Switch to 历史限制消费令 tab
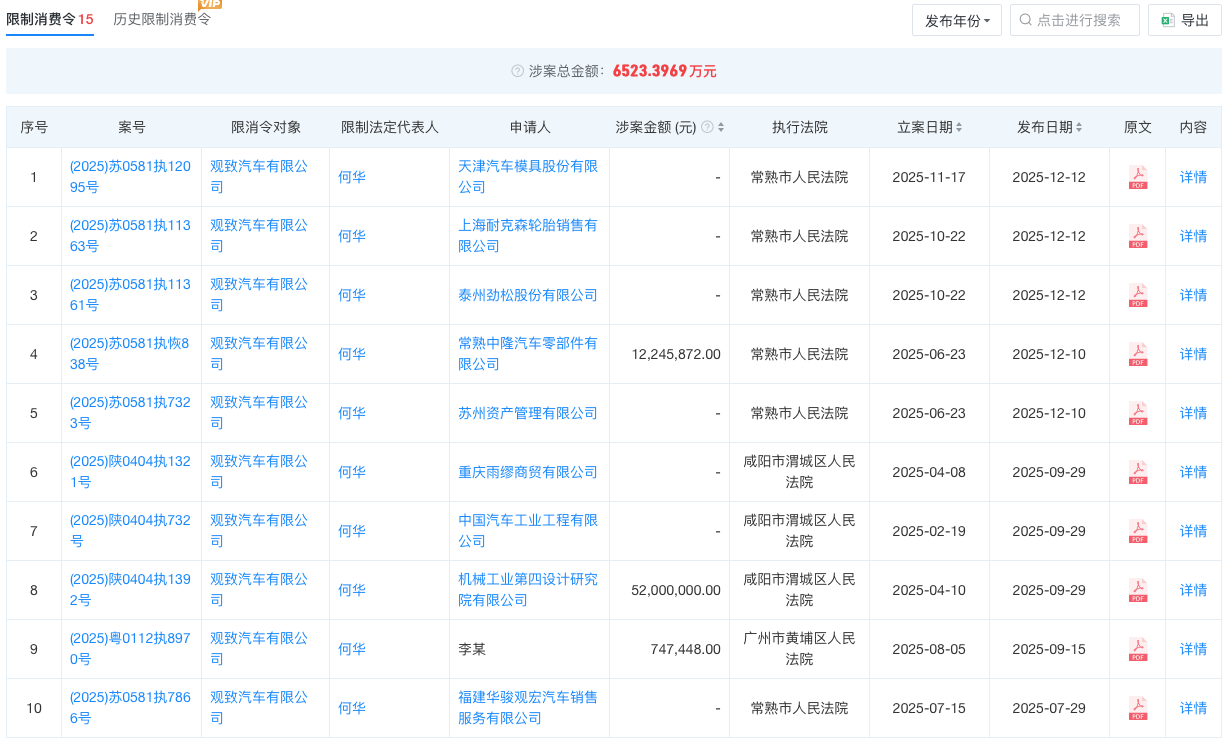This screenshot has height=743, width=1226. [162, 19]
